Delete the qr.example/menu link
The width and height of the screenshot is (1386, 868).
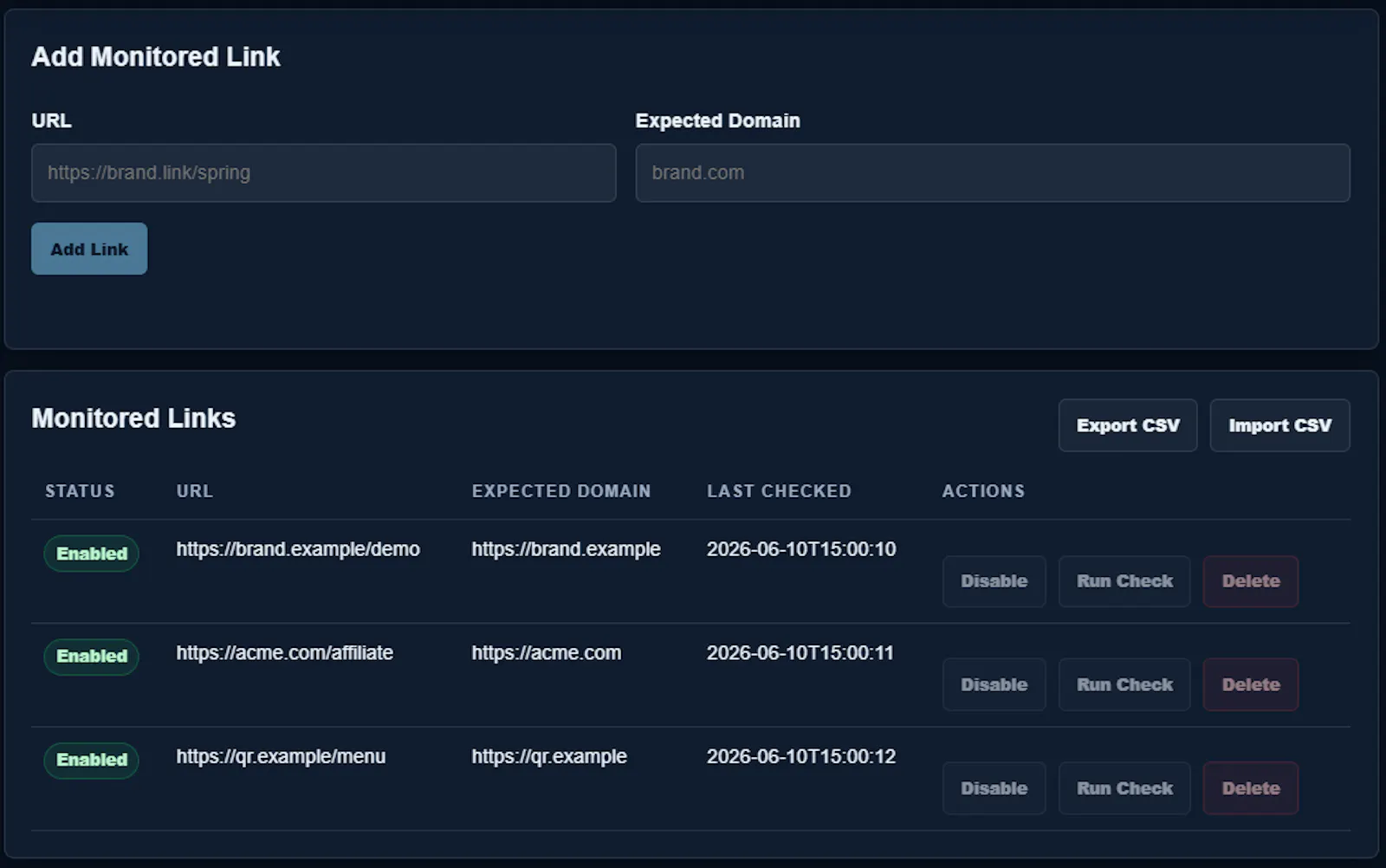(x=1250, y=788)
